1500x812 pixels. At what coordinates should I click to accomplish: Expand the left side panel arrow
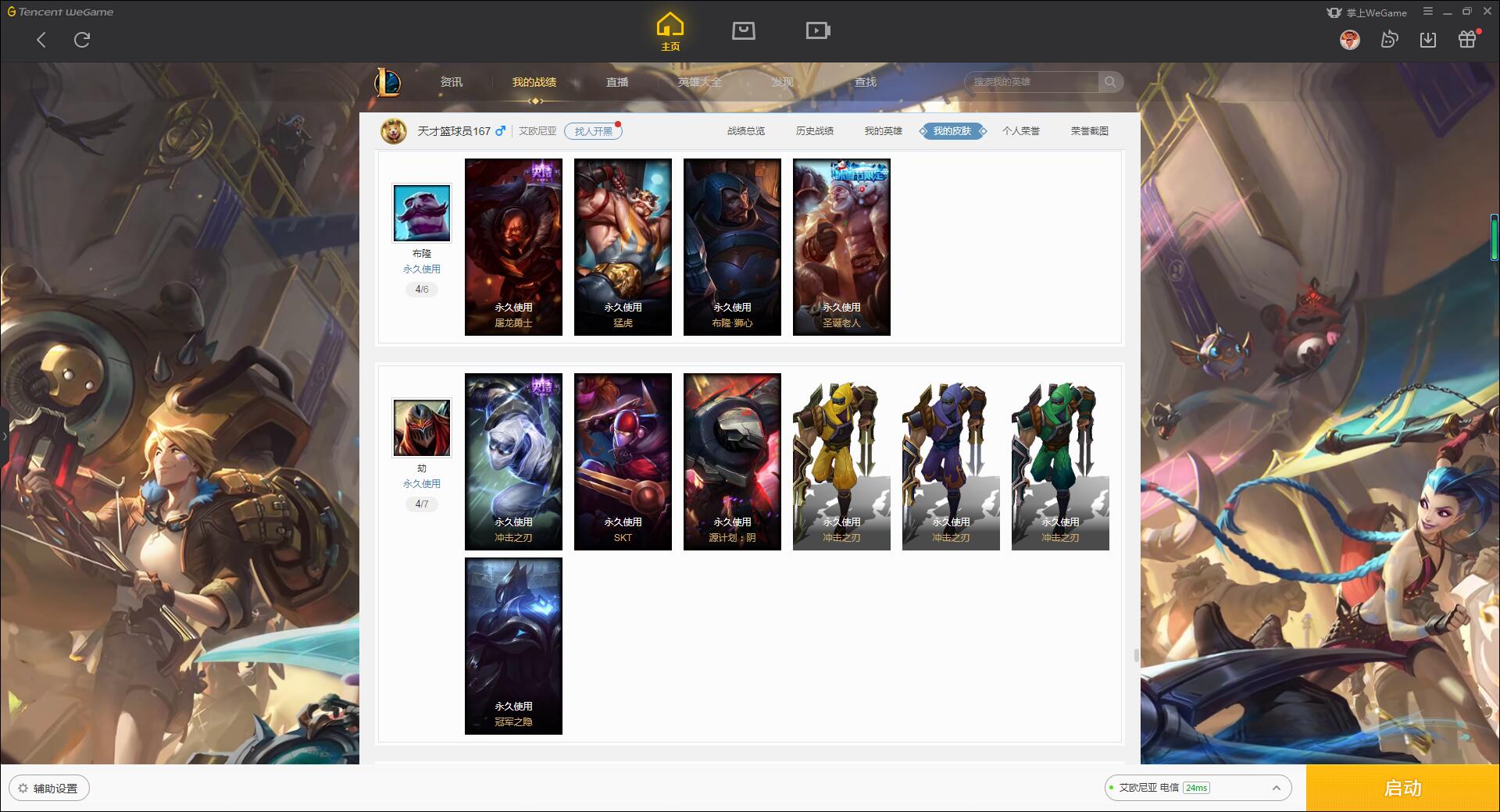pos(4,436)
